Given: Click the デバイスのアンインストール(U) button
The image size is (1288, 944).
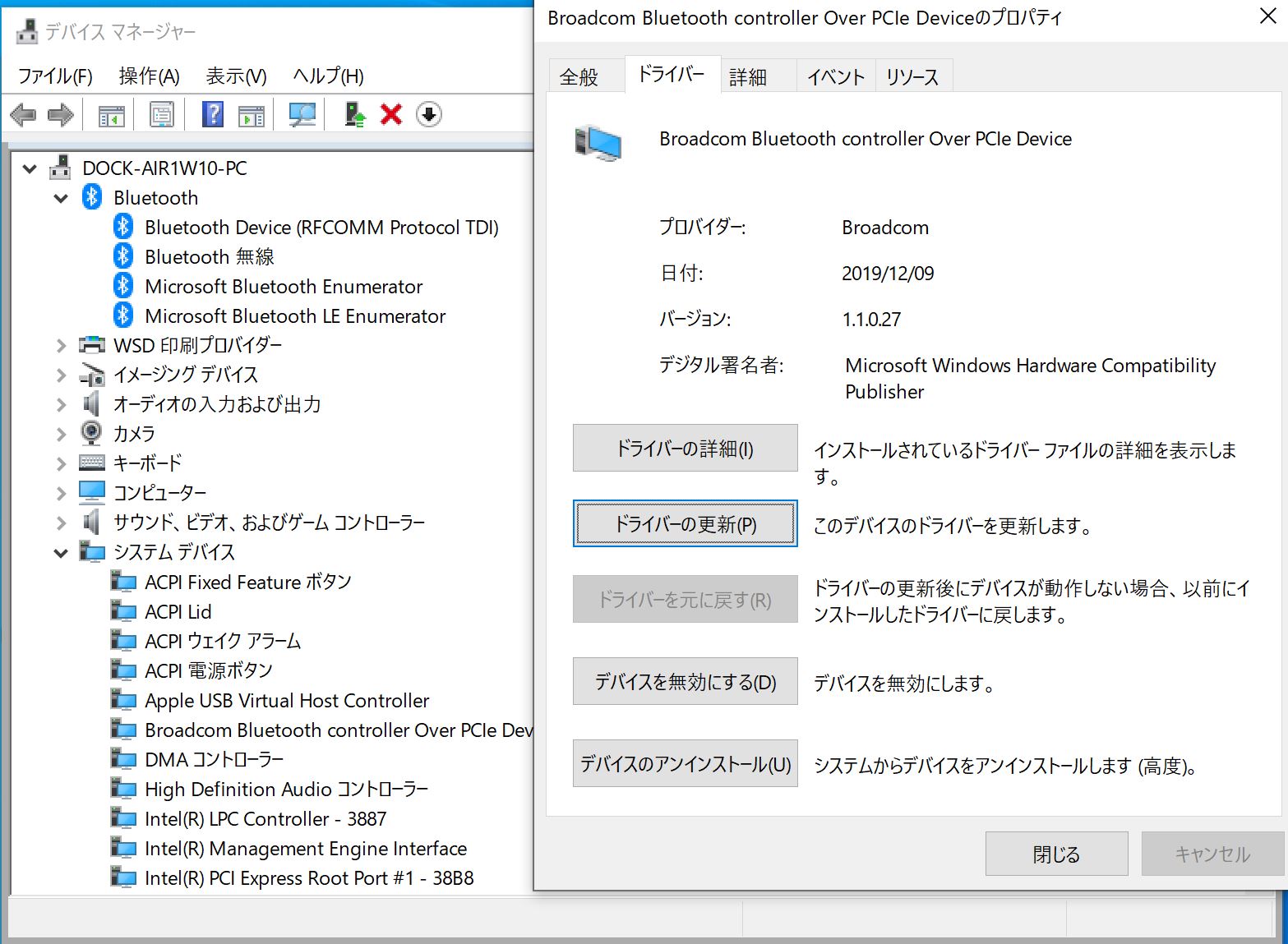Looking at the screenshot, I should (686, 764).
